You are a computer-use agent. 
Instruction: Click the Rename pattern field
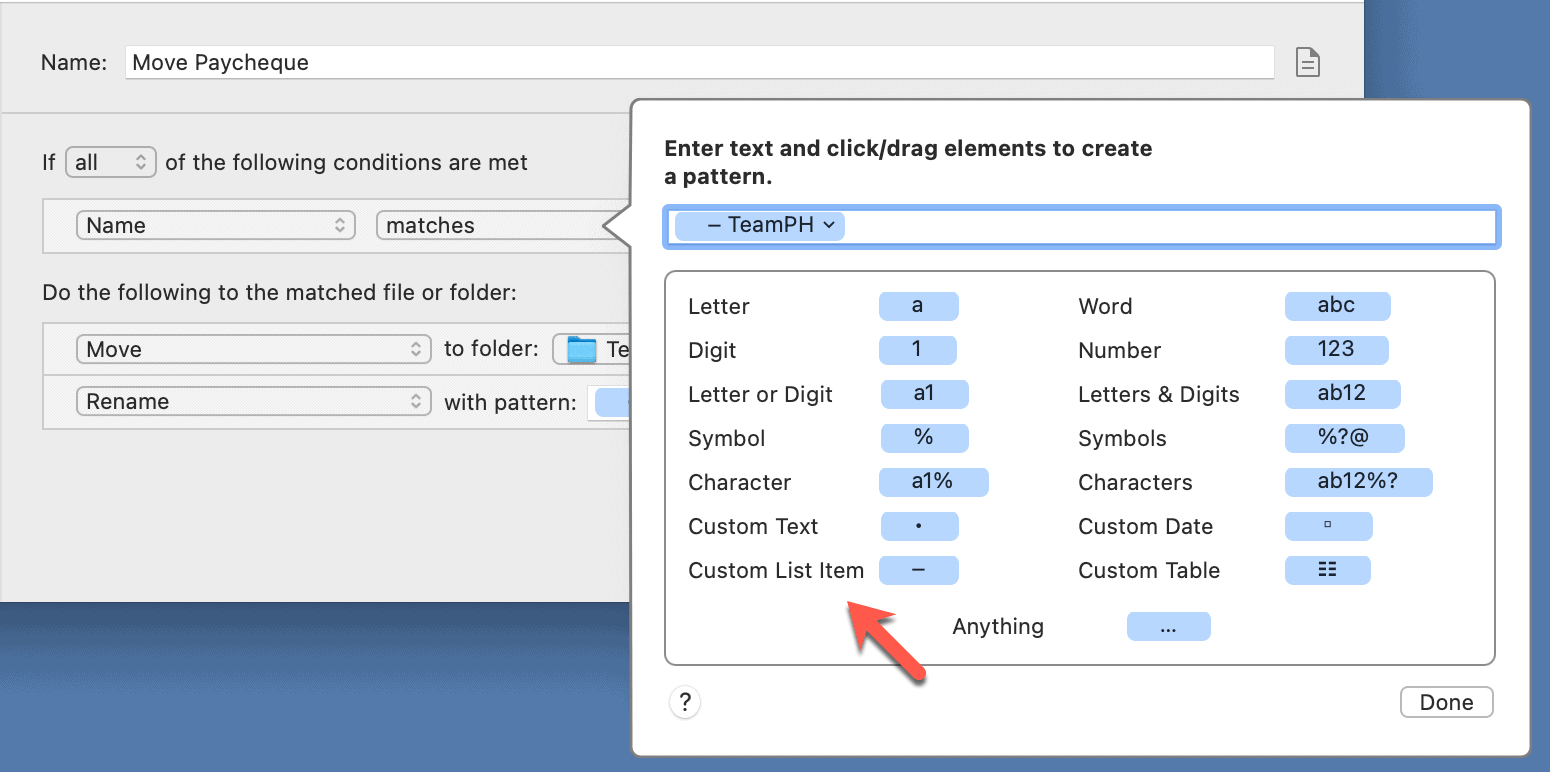pyautogui.click(x=609, y=402)
